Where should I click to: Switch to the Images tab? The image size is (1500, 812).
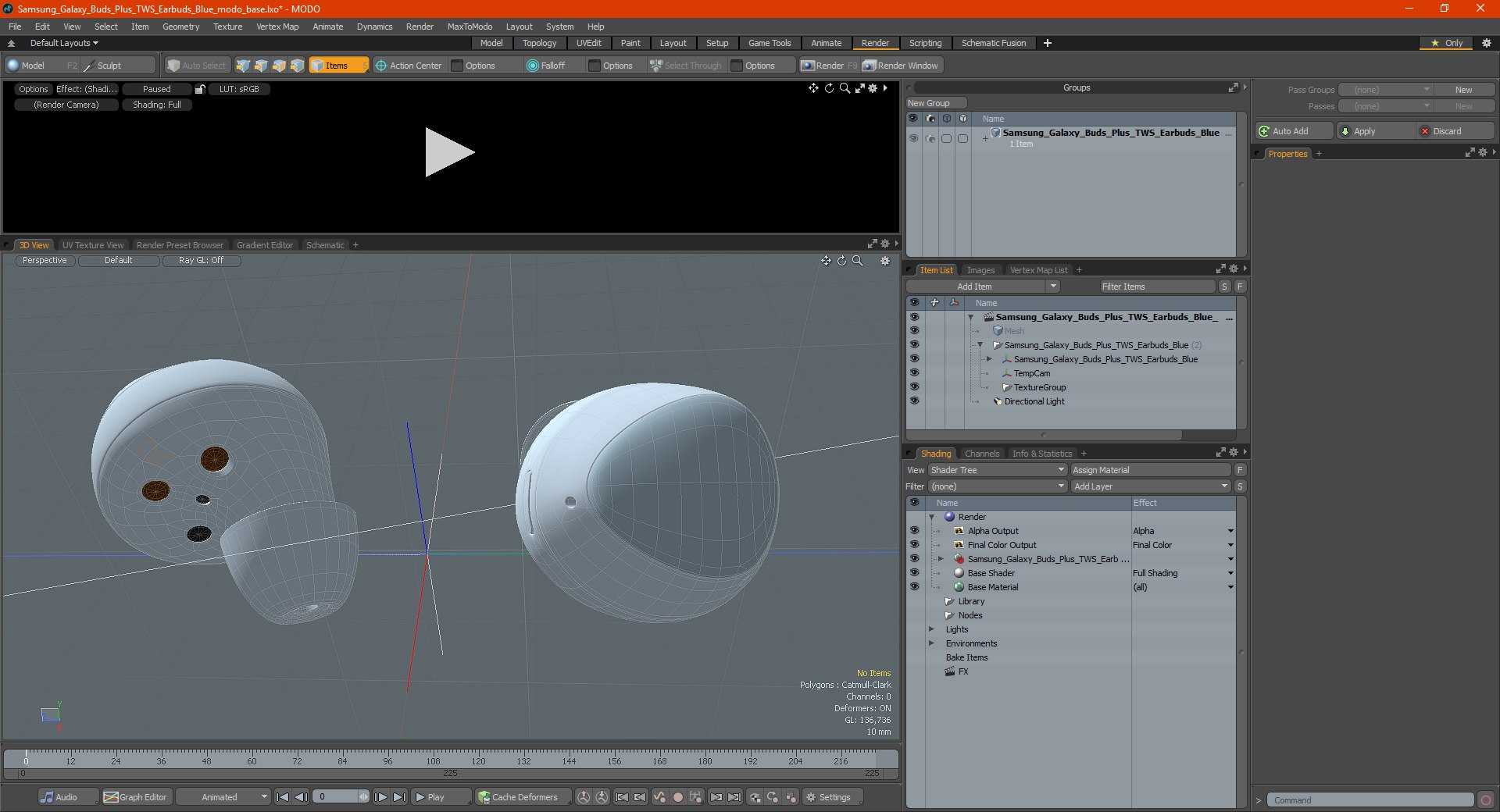(x=980, y=270)
